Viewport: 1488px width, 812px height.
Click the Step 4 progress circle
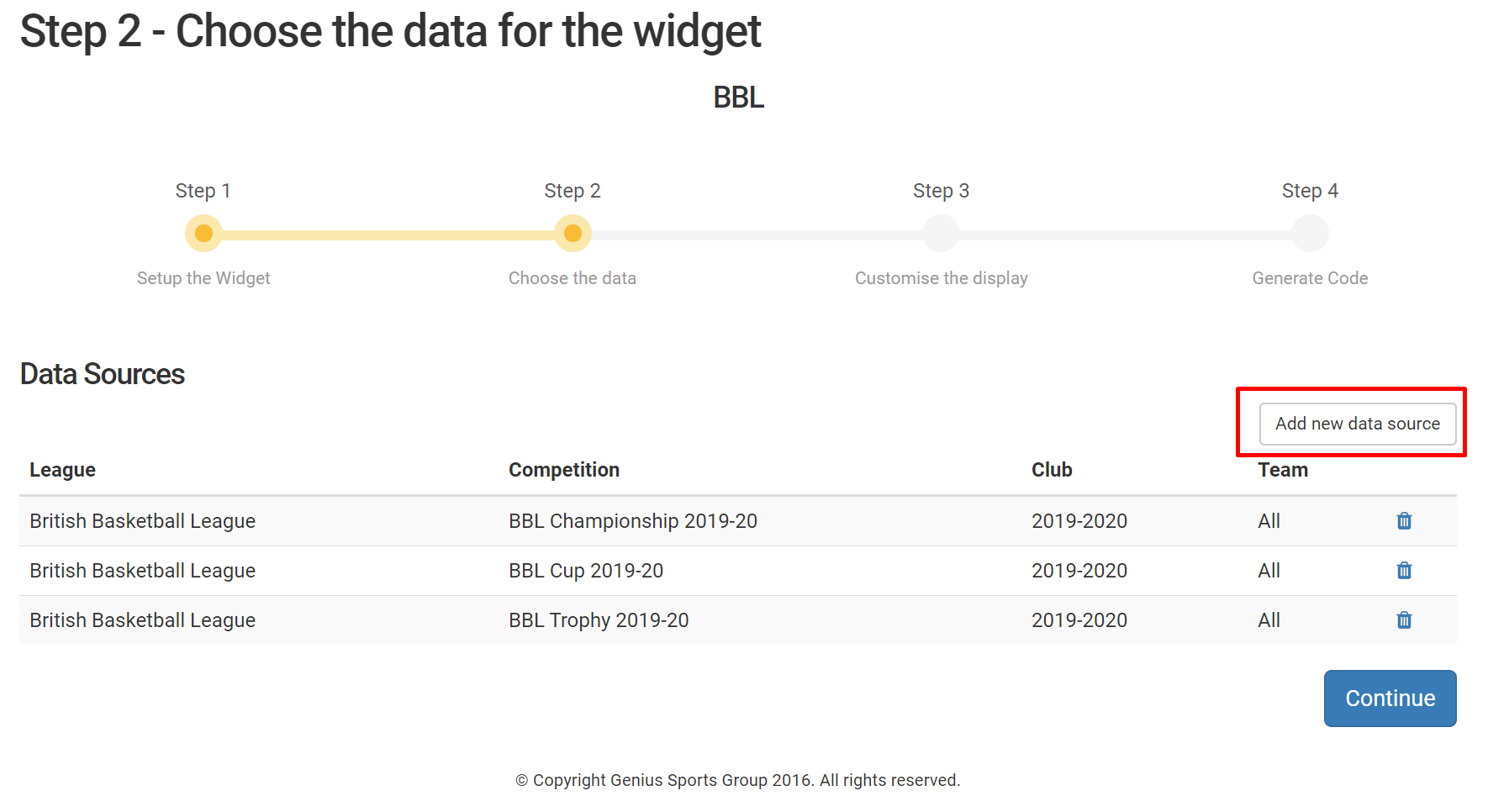(1310, 234)
